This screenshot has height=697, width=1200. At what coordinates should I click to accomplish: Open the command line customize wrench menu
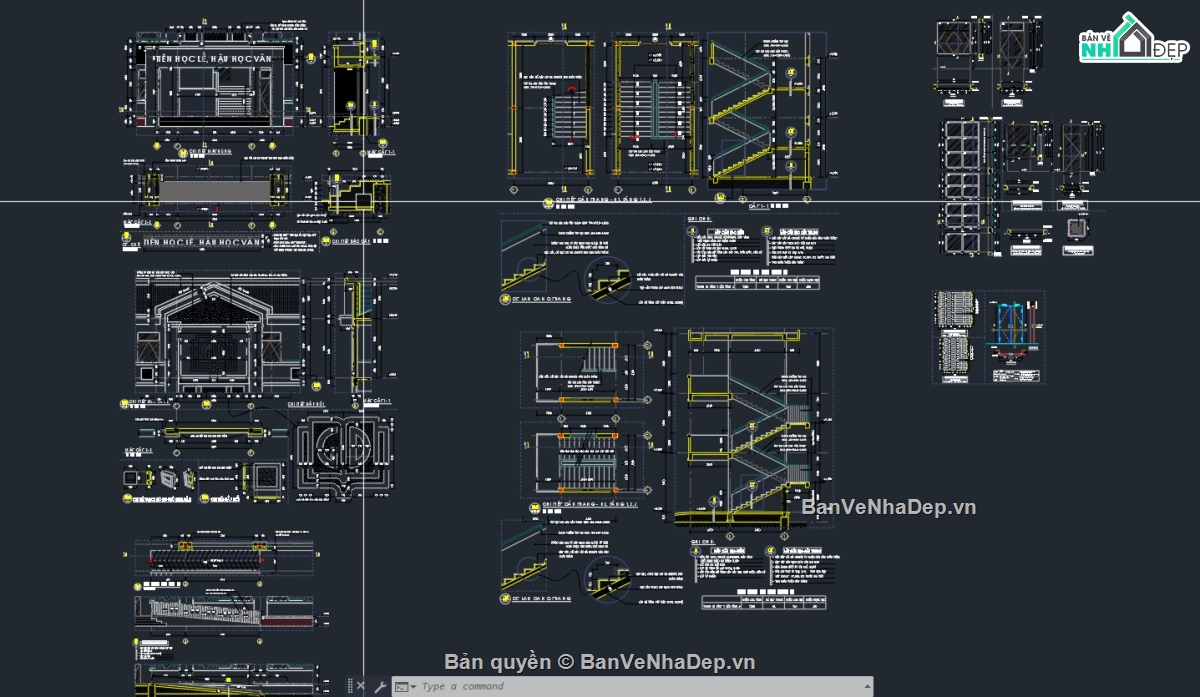click(x=380, y=687)
